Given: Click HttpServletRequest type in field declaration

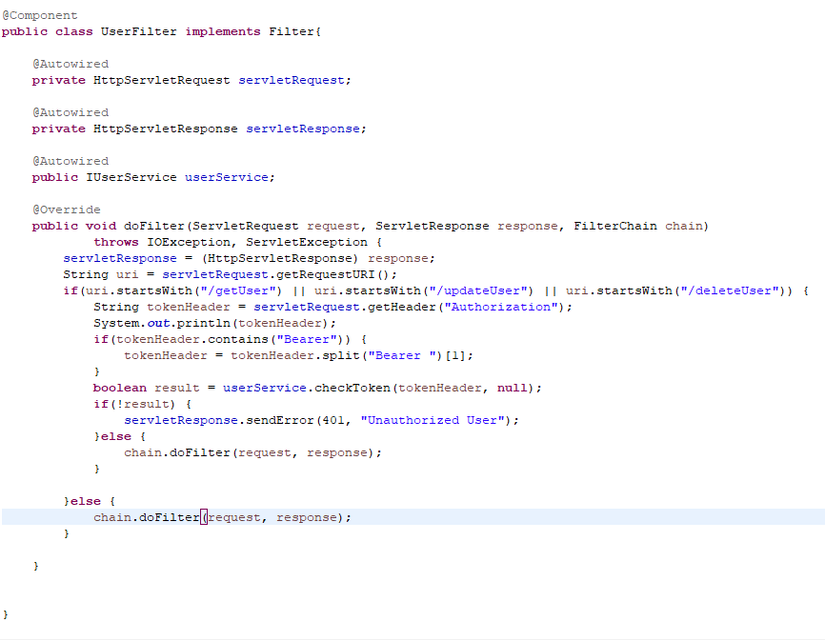Looking at the screenshot, I should click(x=162, y=80).
